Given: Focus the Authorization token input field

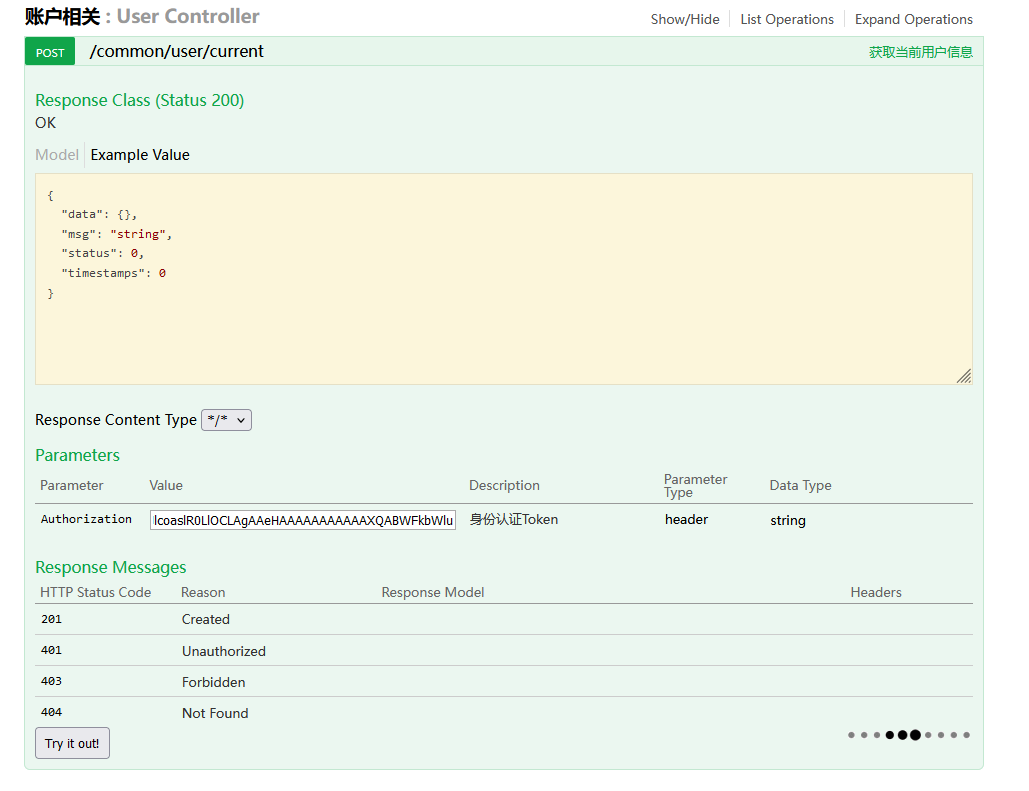Looking at the screenshot, I should pyautogui.click(x=303, y=520).
